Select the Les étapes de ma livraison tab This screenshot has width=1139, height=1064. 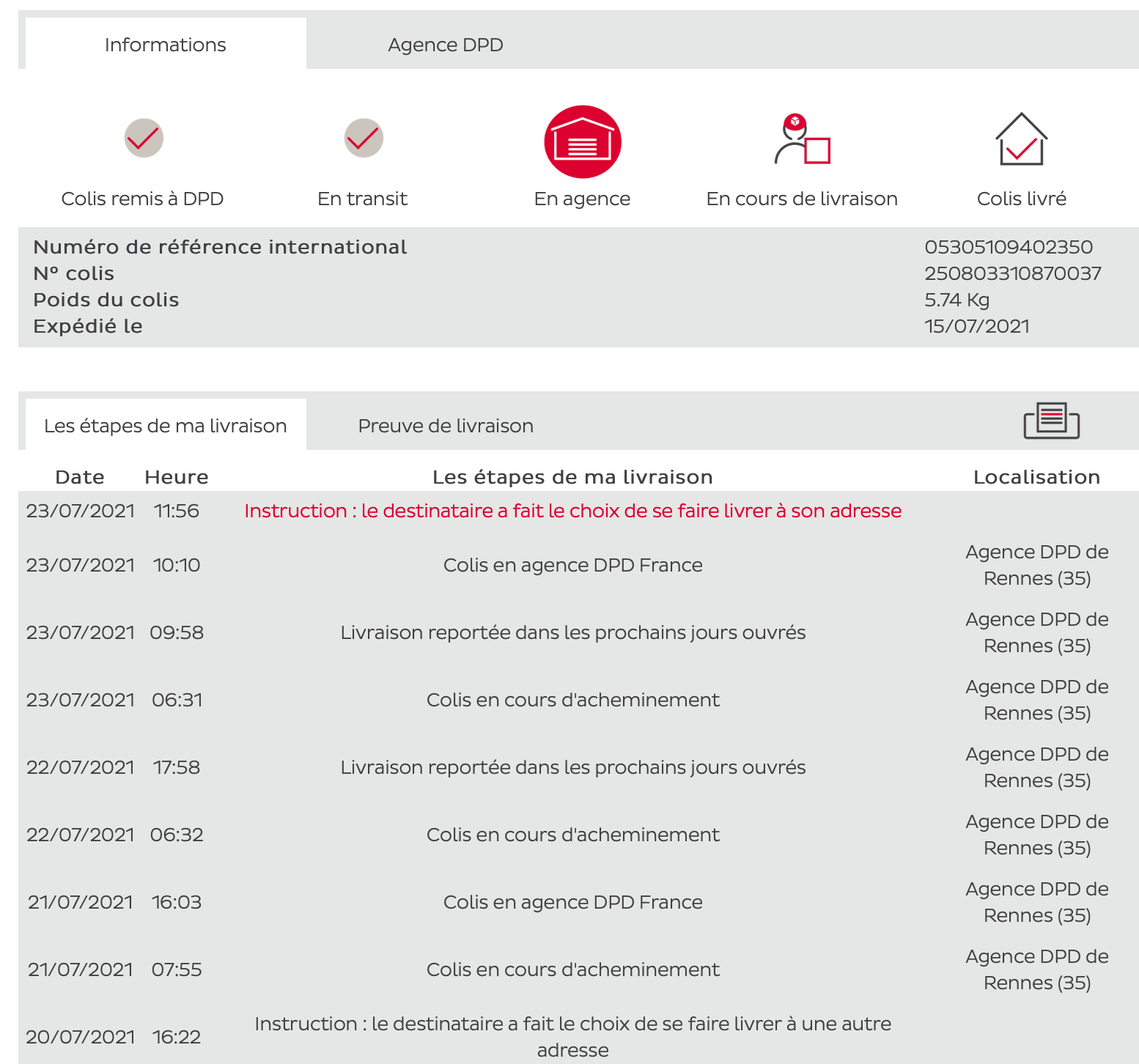[x=166, y=425]
